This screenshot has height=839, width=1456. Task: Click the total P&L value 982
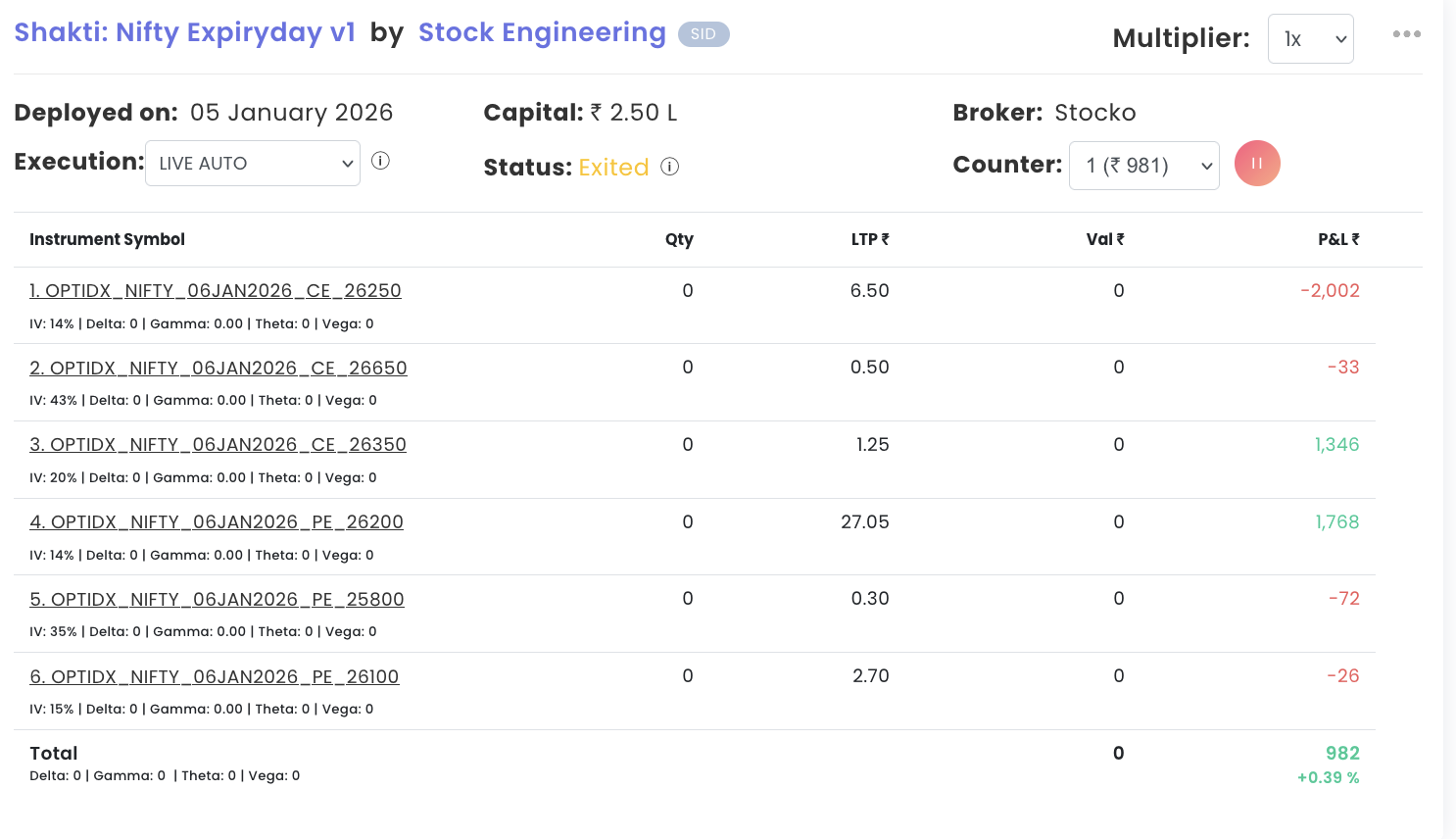click(1342, 753)
